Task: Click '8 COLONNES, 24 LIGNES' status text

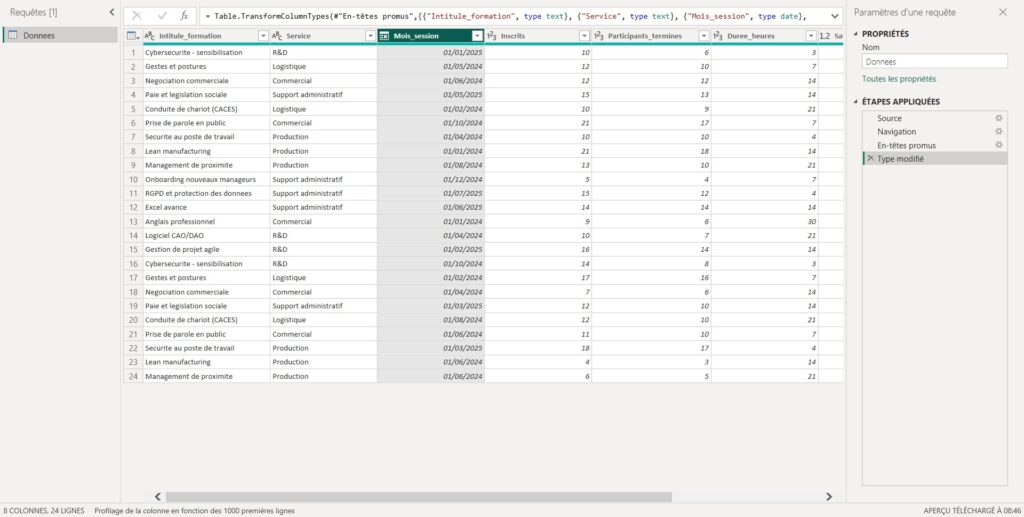Action: tap(44, 510)
